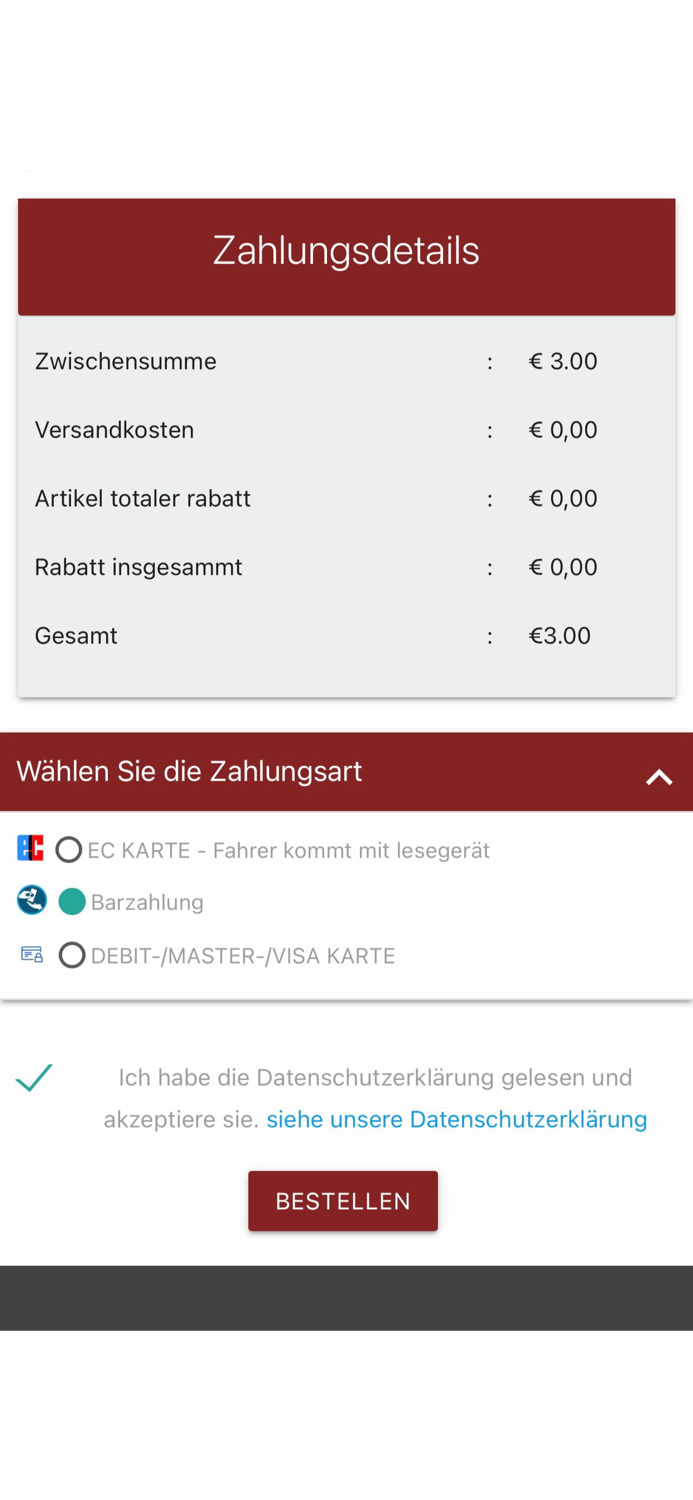
Task: Click the Zahlungsdetails header
Action: [x=346, y=250]
